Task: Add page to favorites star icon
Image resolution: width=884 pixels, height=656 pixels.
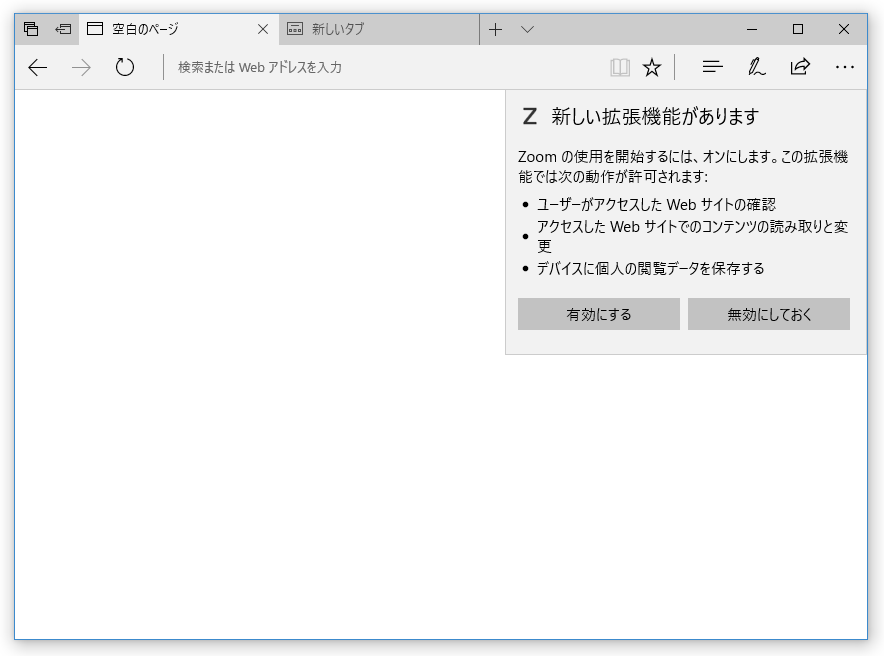Action: tap(652, 68)
